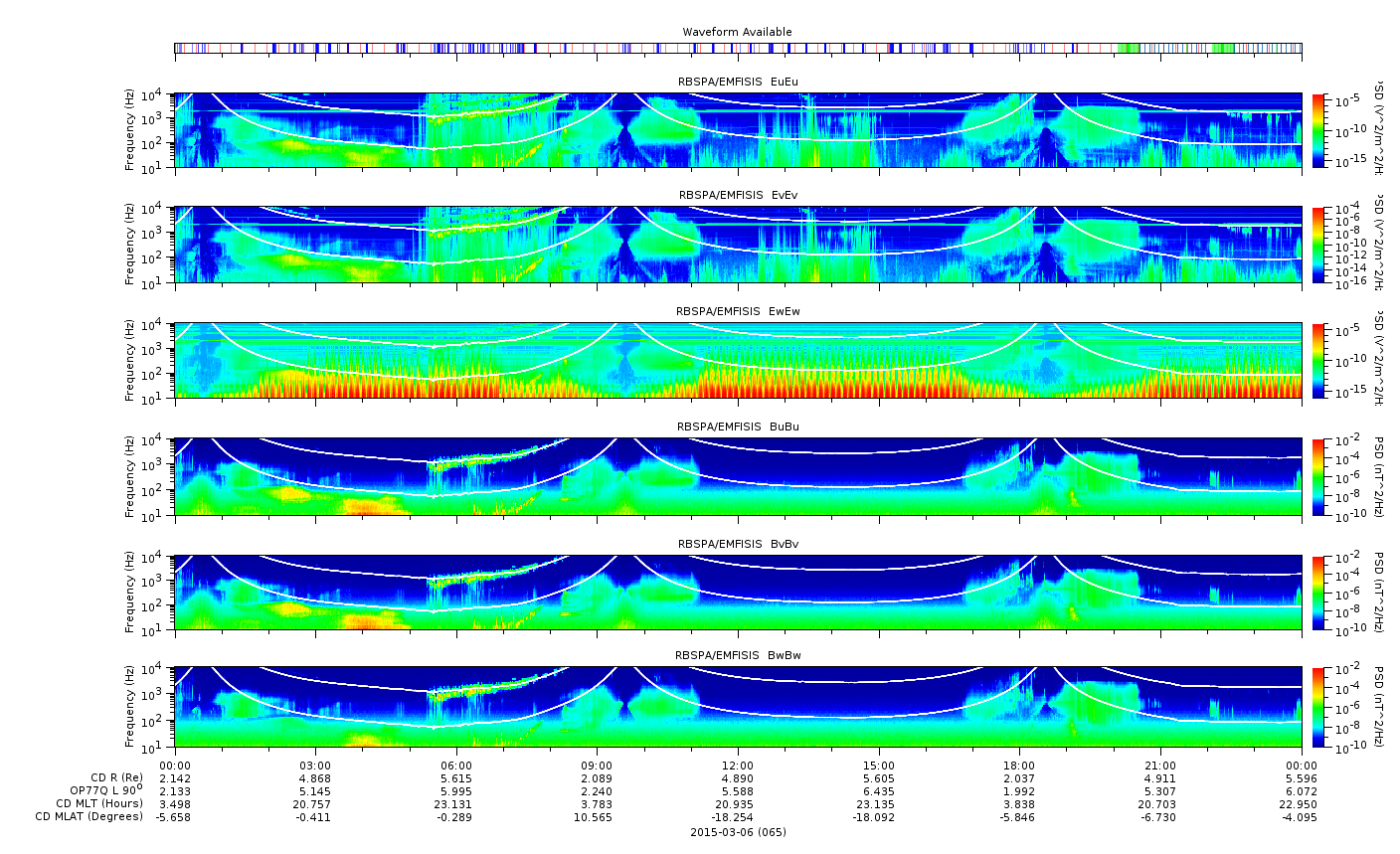Select the BvBv spectrogram panel
Screen dimensions: 1400x854
point(738,593)
